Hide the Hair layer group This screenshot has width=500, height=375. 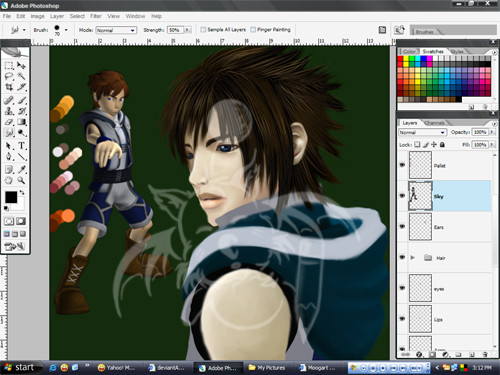pyautogui.click(x=402, y=257)
